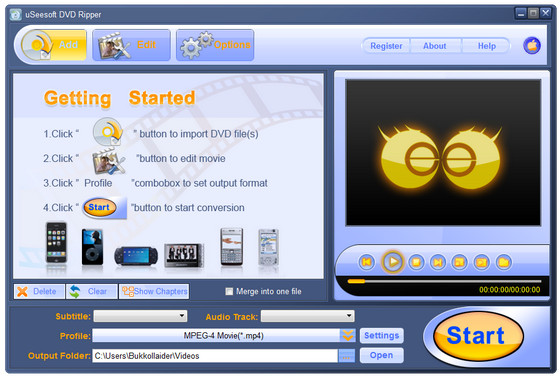
Task: Expand the Subtitle dropdown
Action: [140, 316]
